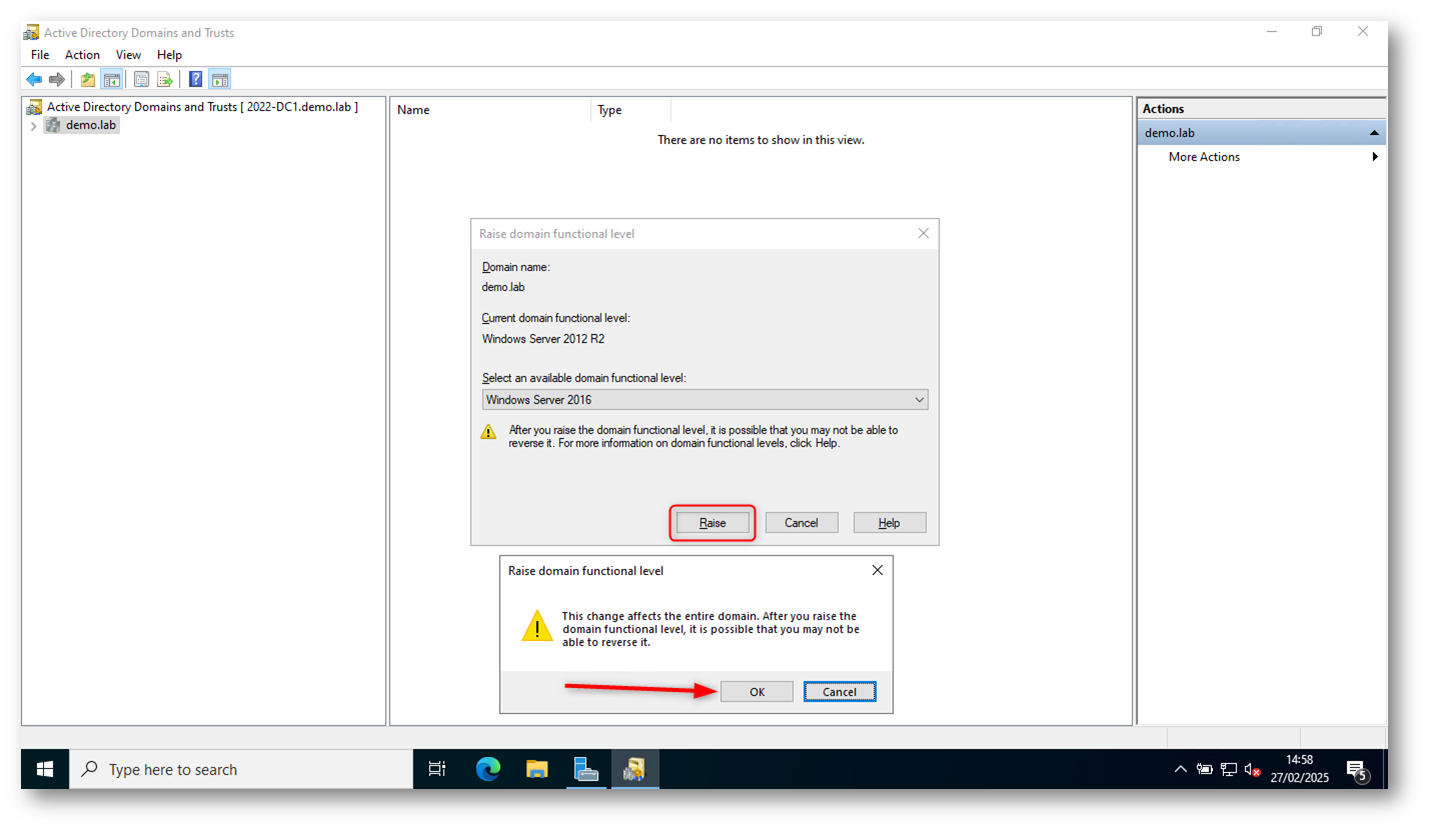This screenshot has height=831, width=1430.
Task: Launch Microsoft Edge from the taskbar
Action: 488,769
